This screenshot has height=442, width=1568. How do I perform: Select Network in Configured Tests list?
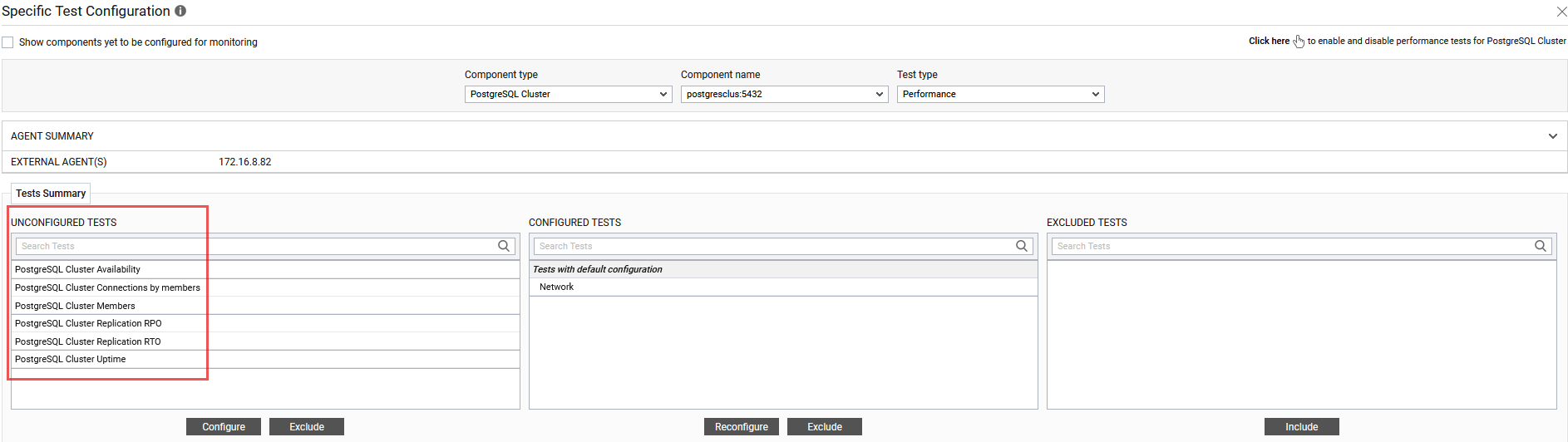tap(556, 287)
